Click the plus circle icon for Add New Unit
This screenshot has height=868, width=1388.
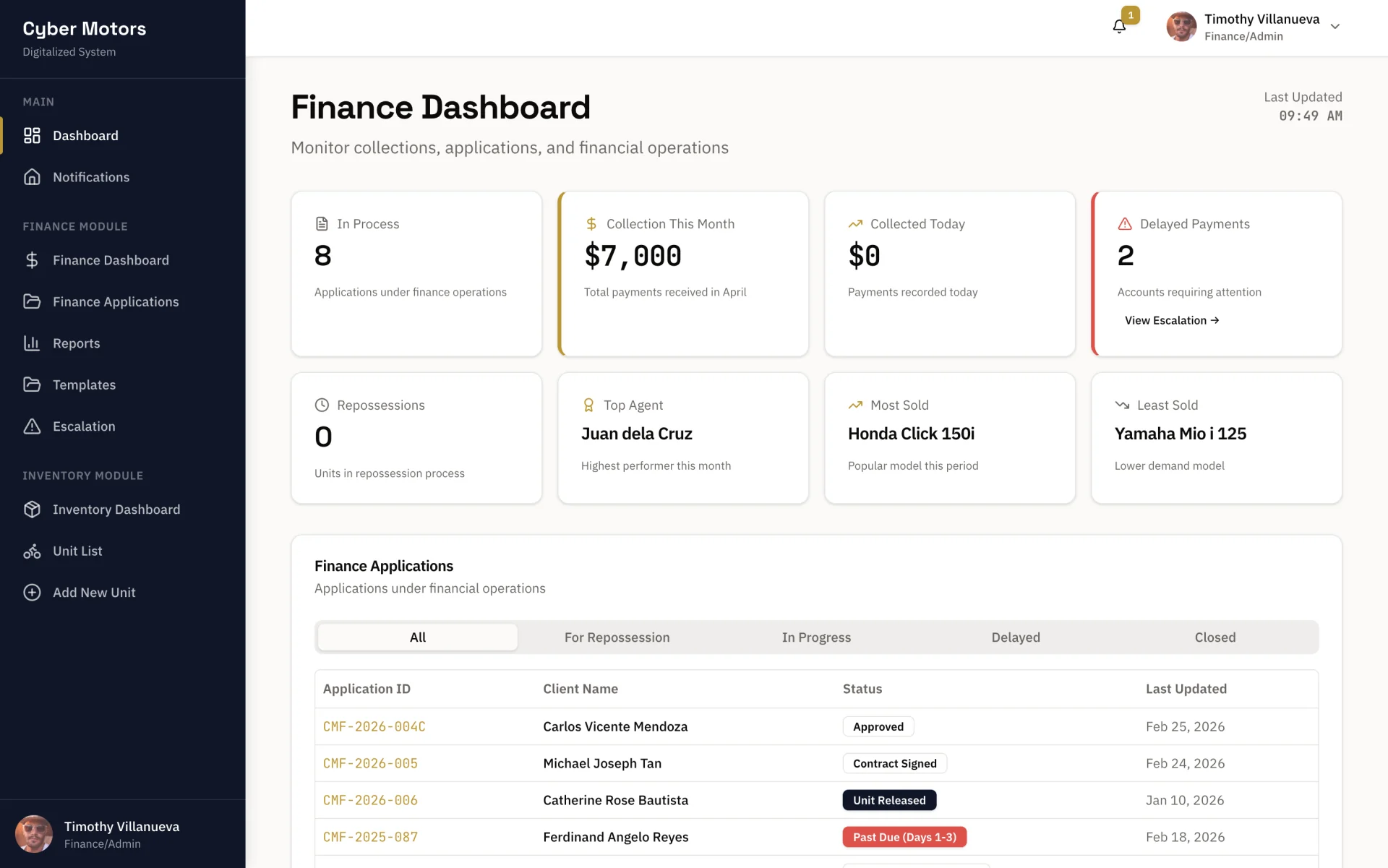[32, 593]
